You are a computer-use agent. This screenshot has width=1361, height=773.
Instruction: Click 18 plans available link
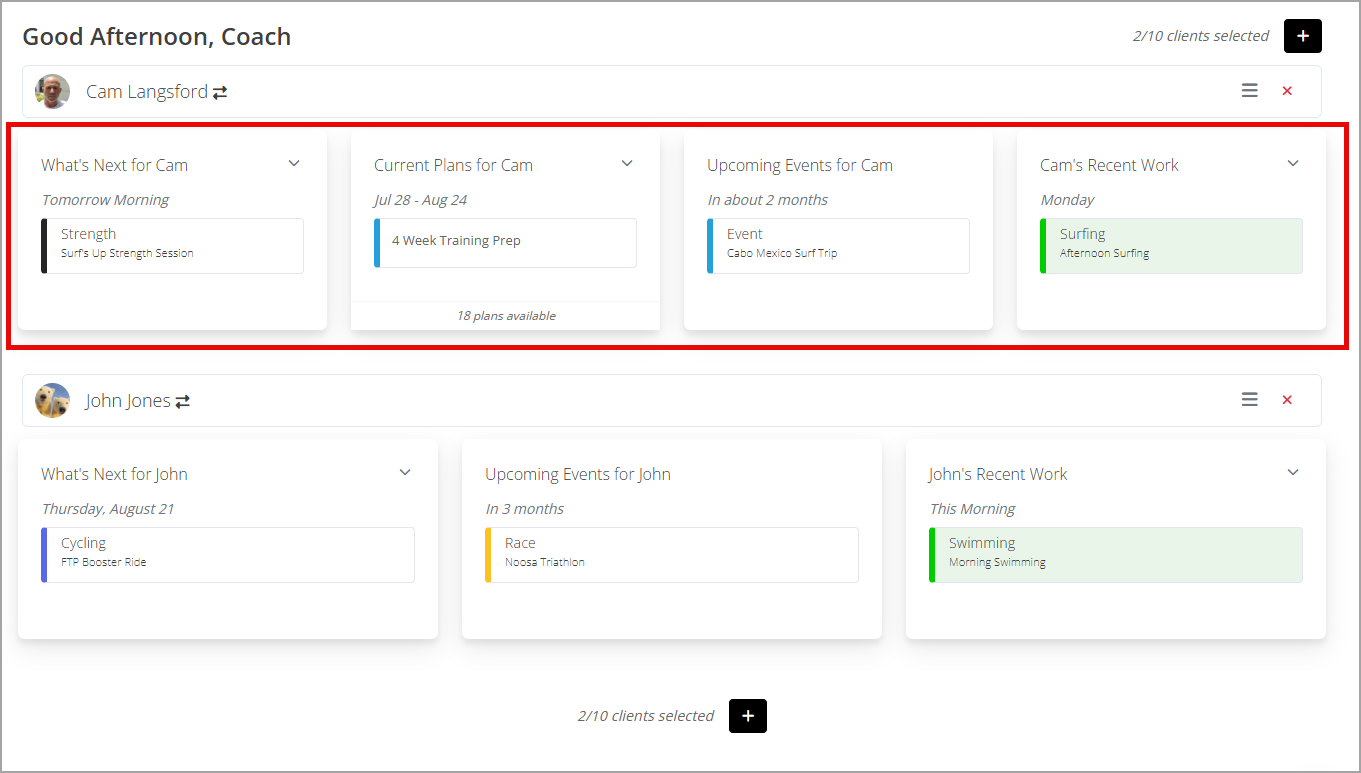[x=506, y=316]
